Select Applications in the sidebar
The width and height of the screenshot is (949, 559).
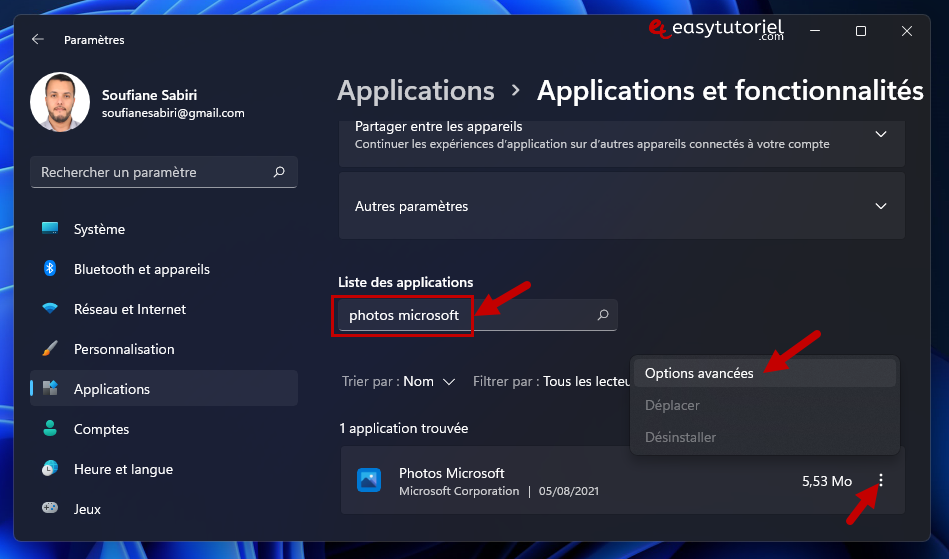(x=163, y=388)
